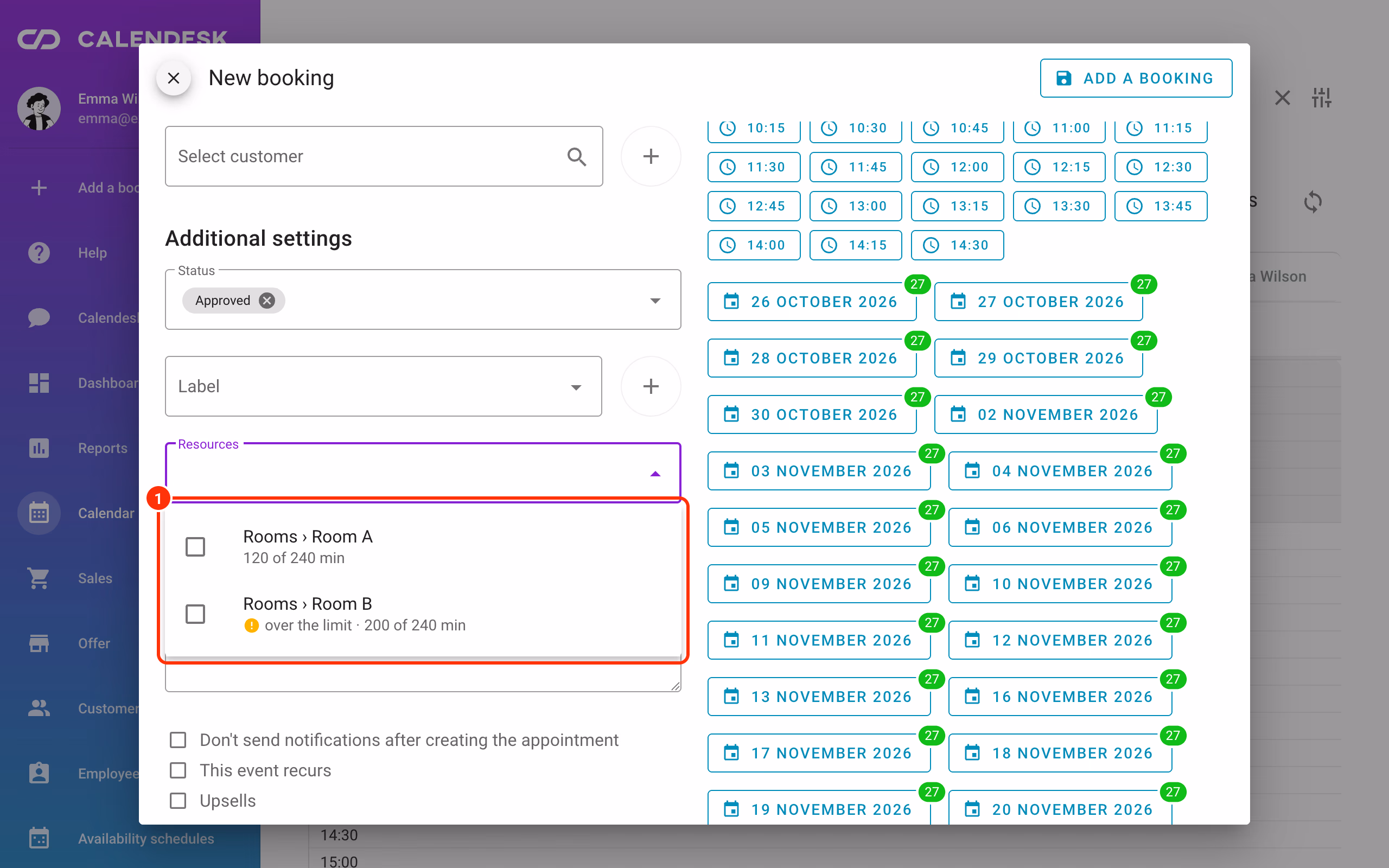
Task: Click the calendar filter sliders icon
Action: coord(1321,98)
